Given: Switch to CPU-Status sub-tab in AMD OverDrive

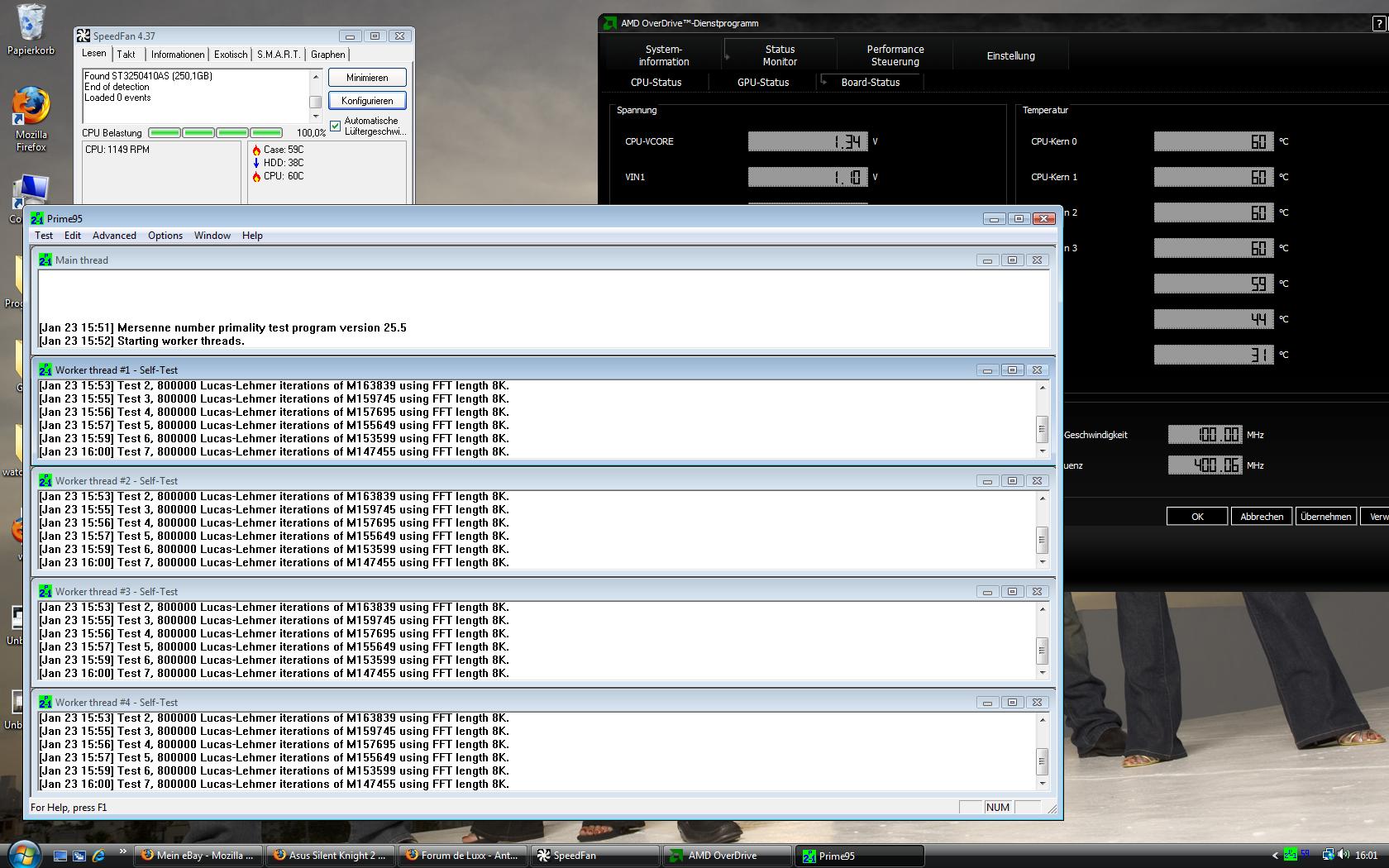Looking at the screenshot, I should tap(656, 82).
